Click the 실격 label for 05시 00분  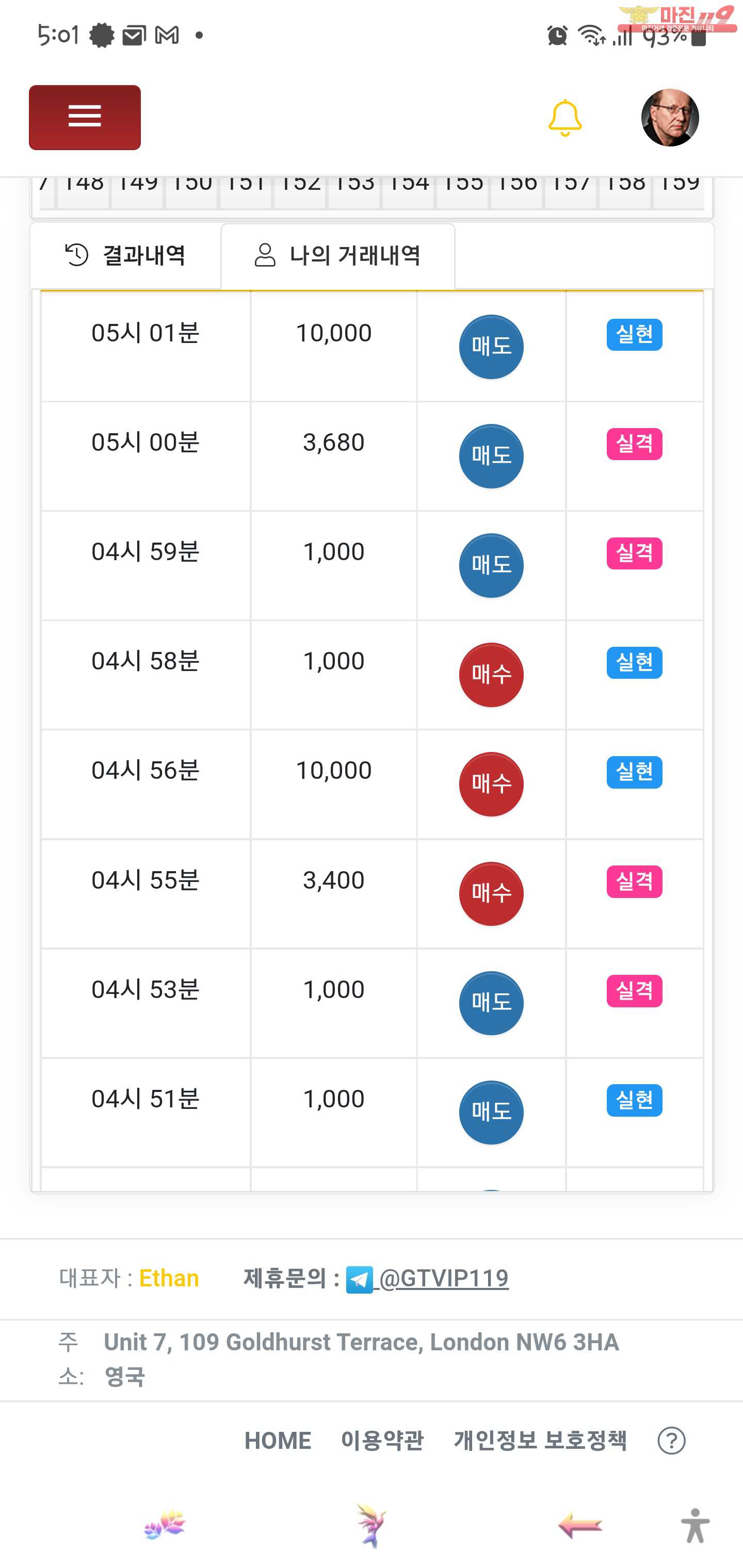[x=634, y=444]
